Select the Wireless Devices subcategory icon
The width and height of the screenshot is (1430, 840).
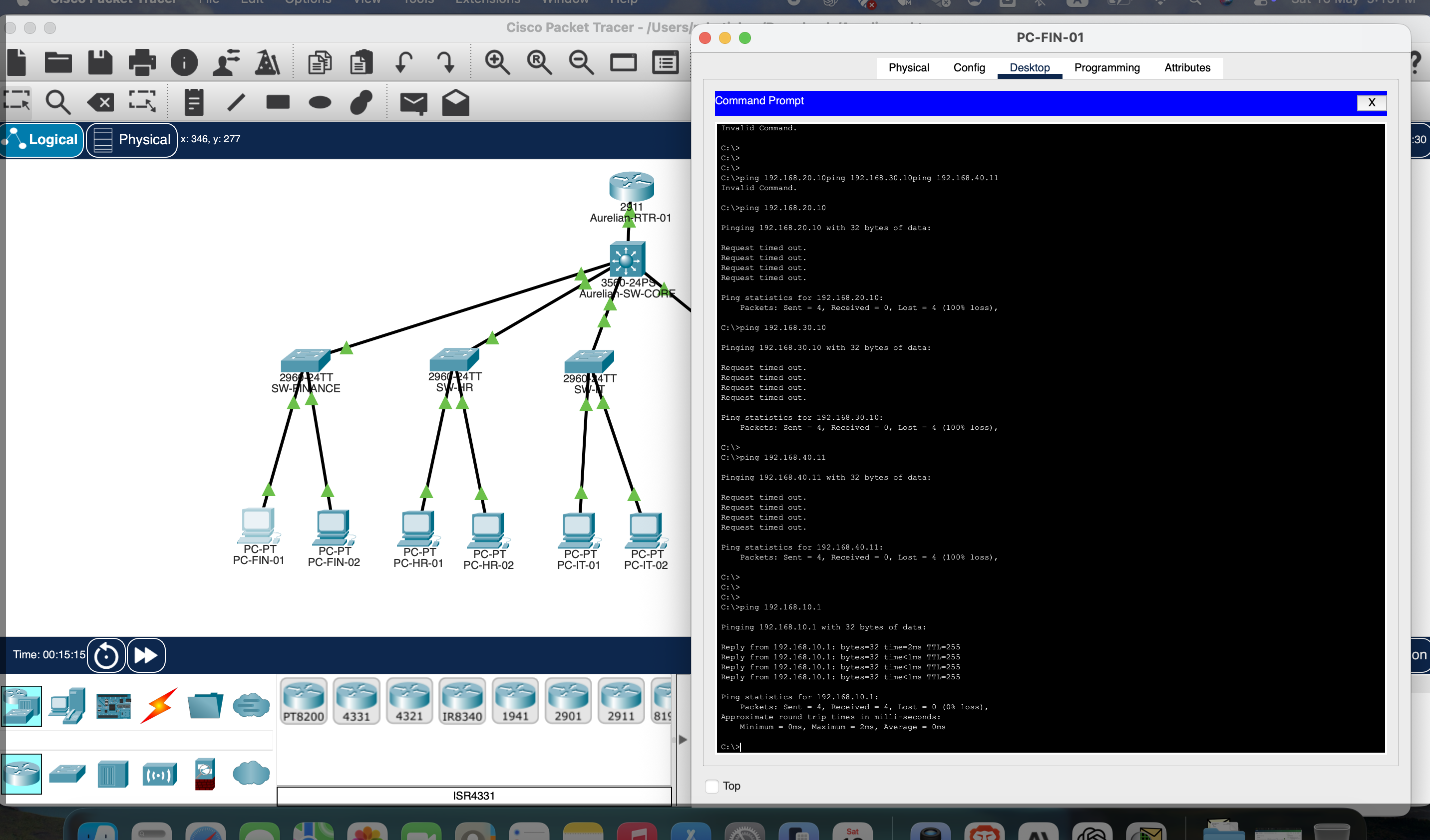pyautogui.click(x=159, y=774)
